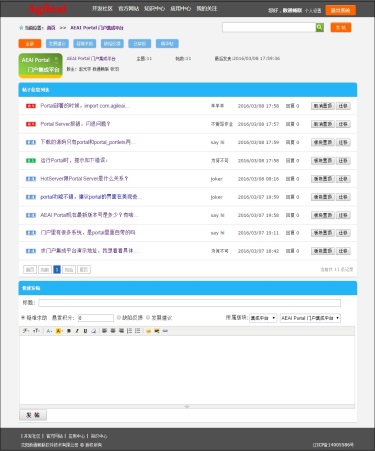Align text left in the editor
The height and width of the screenshot is (451, 375).
tap(104, 331)
